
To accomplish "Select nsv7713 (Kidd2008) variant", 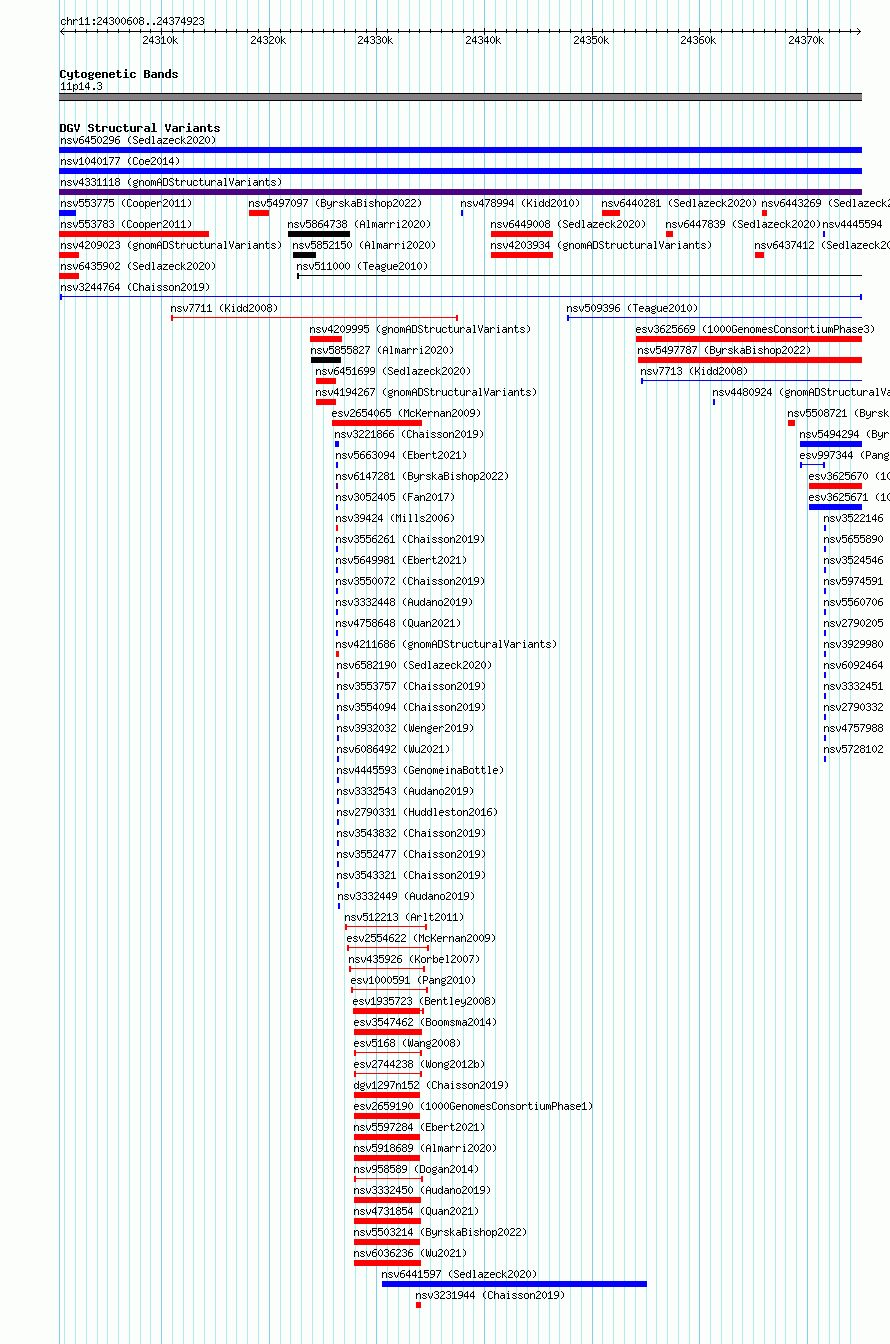I will (694, 371).
